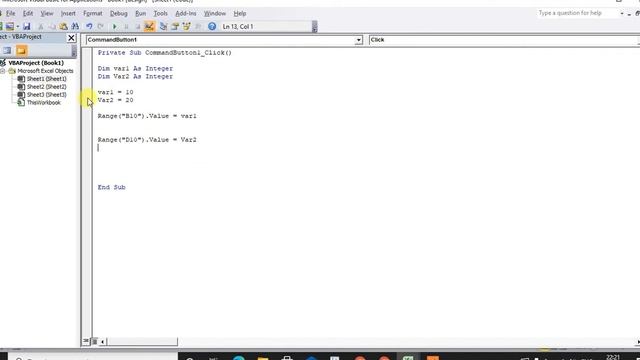The image size is (640, 360).
Task: Click the 'End Sub' line
Action: [x=111, y=187]
